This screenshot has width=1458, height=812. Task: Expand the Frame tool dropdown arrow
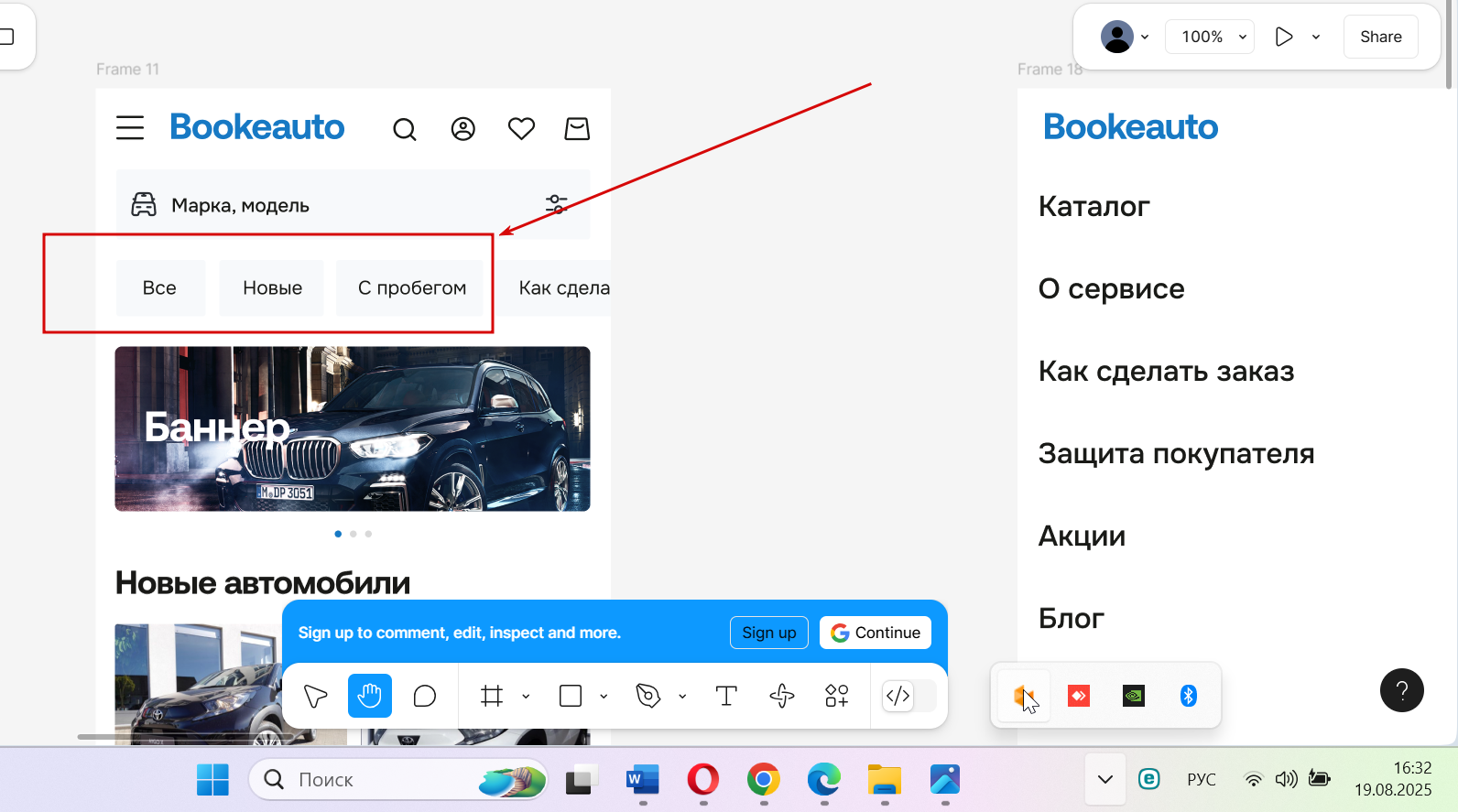coord(526,696)
